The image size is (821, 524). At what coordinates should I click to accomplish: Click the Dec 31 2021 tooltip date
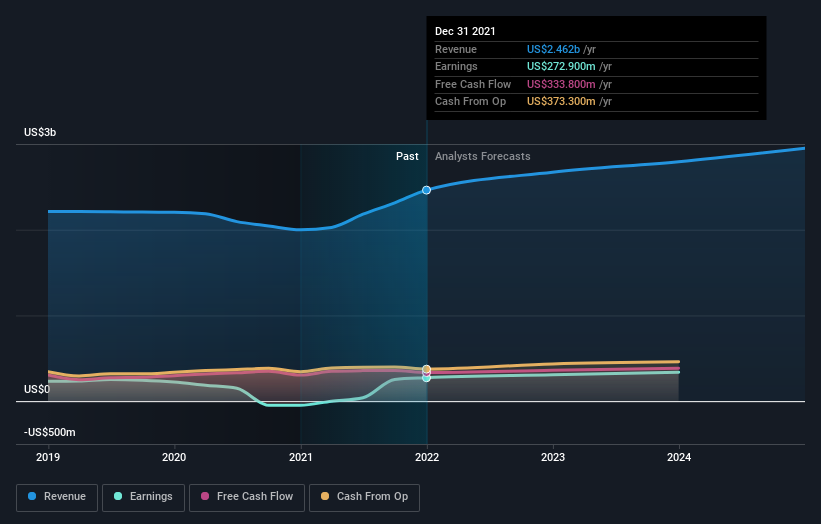click(x=465, y=31)
